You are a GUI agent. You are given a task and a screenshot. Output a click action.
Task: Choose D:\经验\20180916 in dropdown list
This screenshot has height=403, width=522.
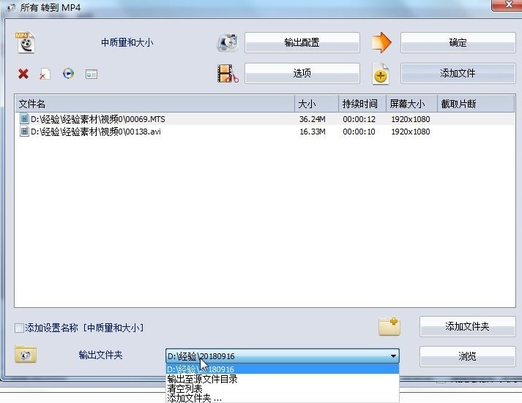tap(282, 369)
